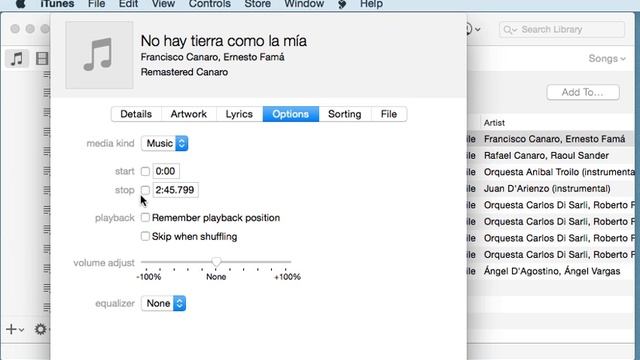Click the volume adjust slider thumb
Viewport: 640px width, 360px height.
click(216, 262)
